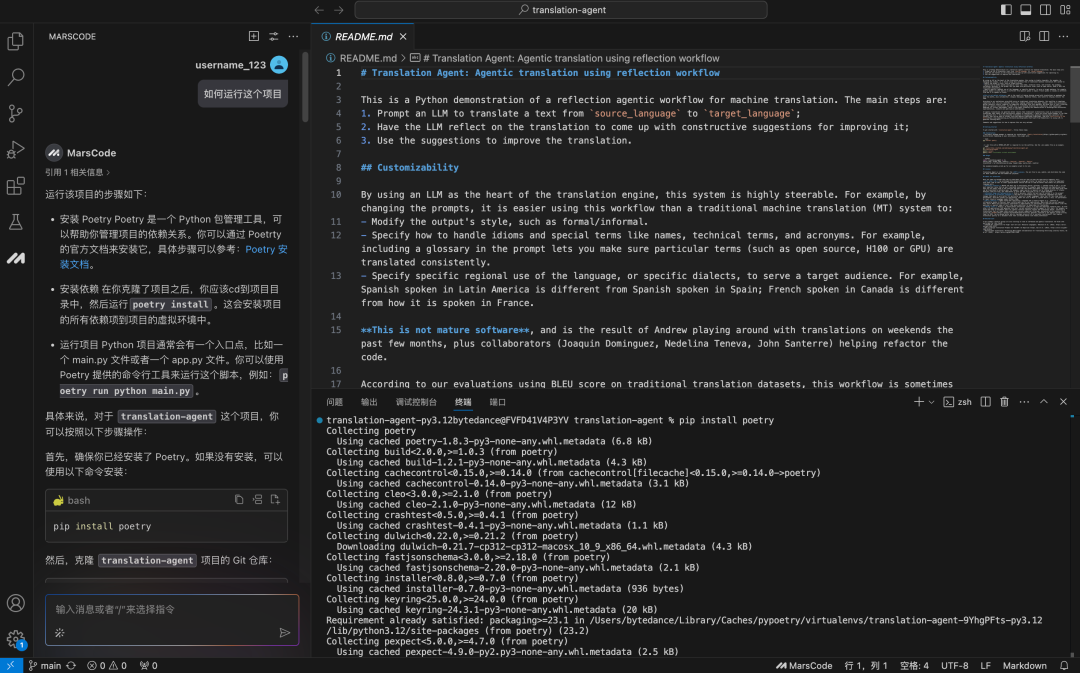Image resolution: width=1080 pixels, height=673 pixels.
Task: Open the Run and Debug view
Action: click(x=15, y=149)
